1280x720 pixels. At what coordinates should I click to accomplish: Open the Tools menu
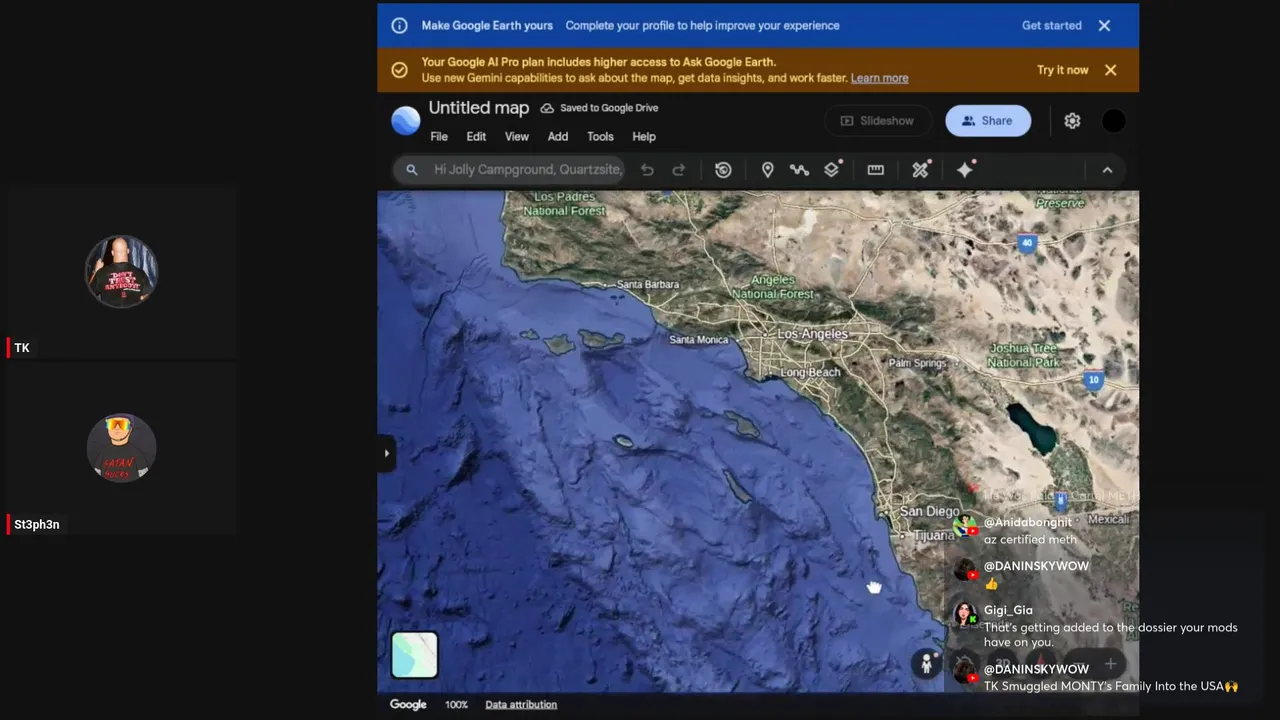(x=600, y=137)
